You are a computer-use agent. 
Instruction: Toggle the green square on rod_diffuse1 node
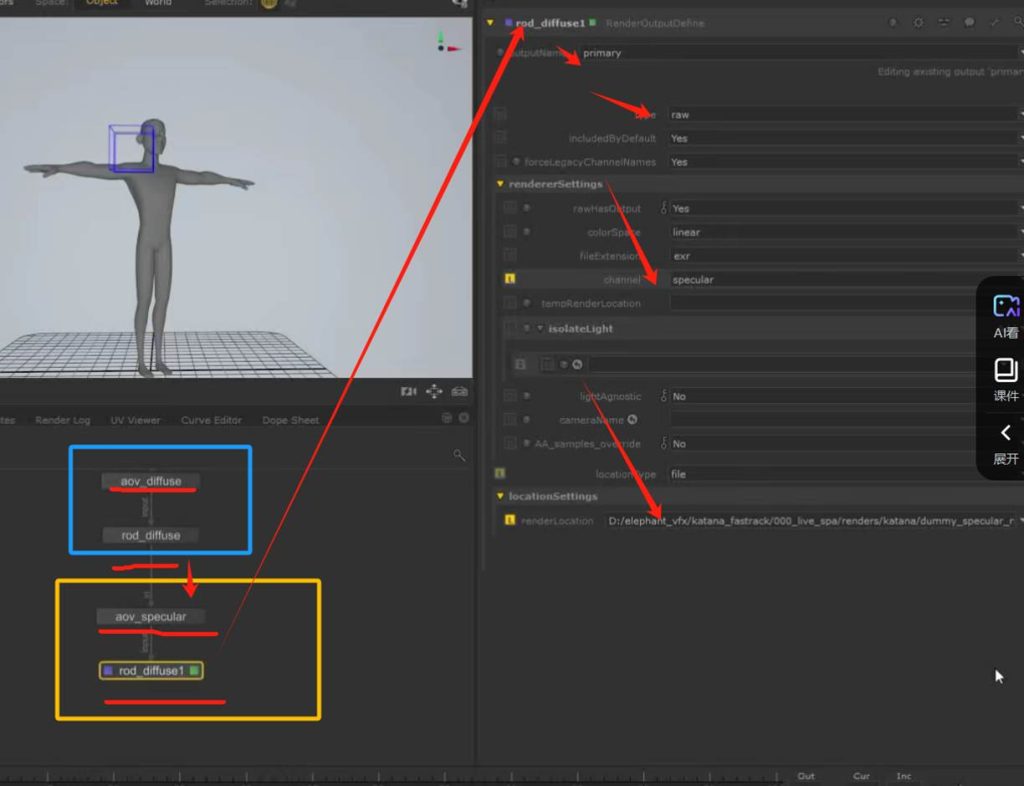[x=194, y=670]
